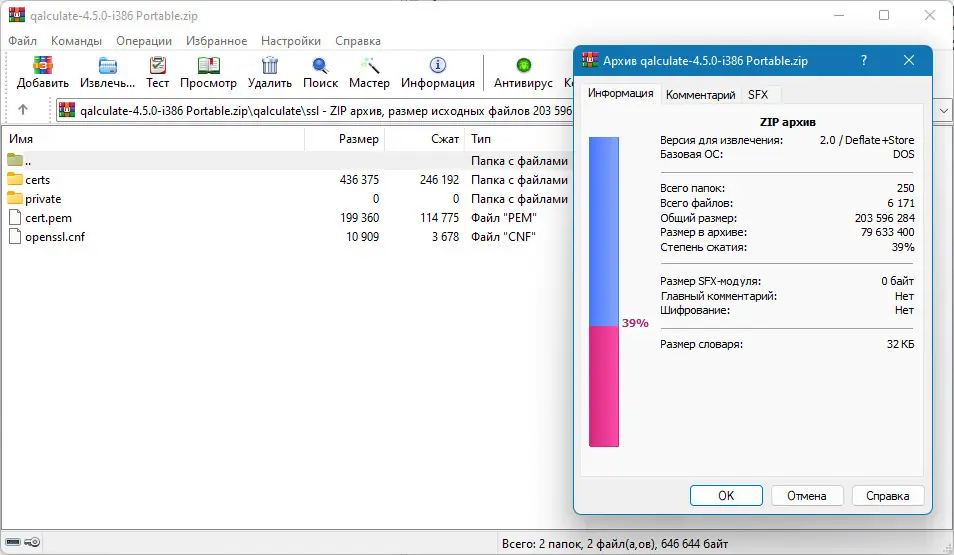Image resolution: width=954 pixels, height=555 pixels.
Task: Click WinRAR icon in main title bar
Action: click(x=17, y=15)
